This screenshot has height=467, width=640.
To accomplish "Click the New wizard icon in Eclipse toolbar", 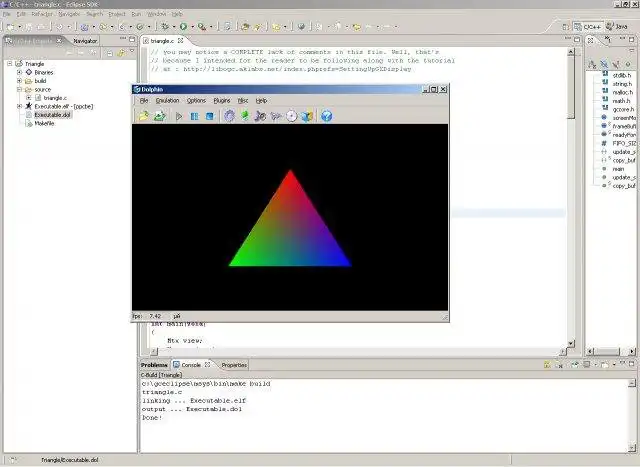I will pos(10,27).
